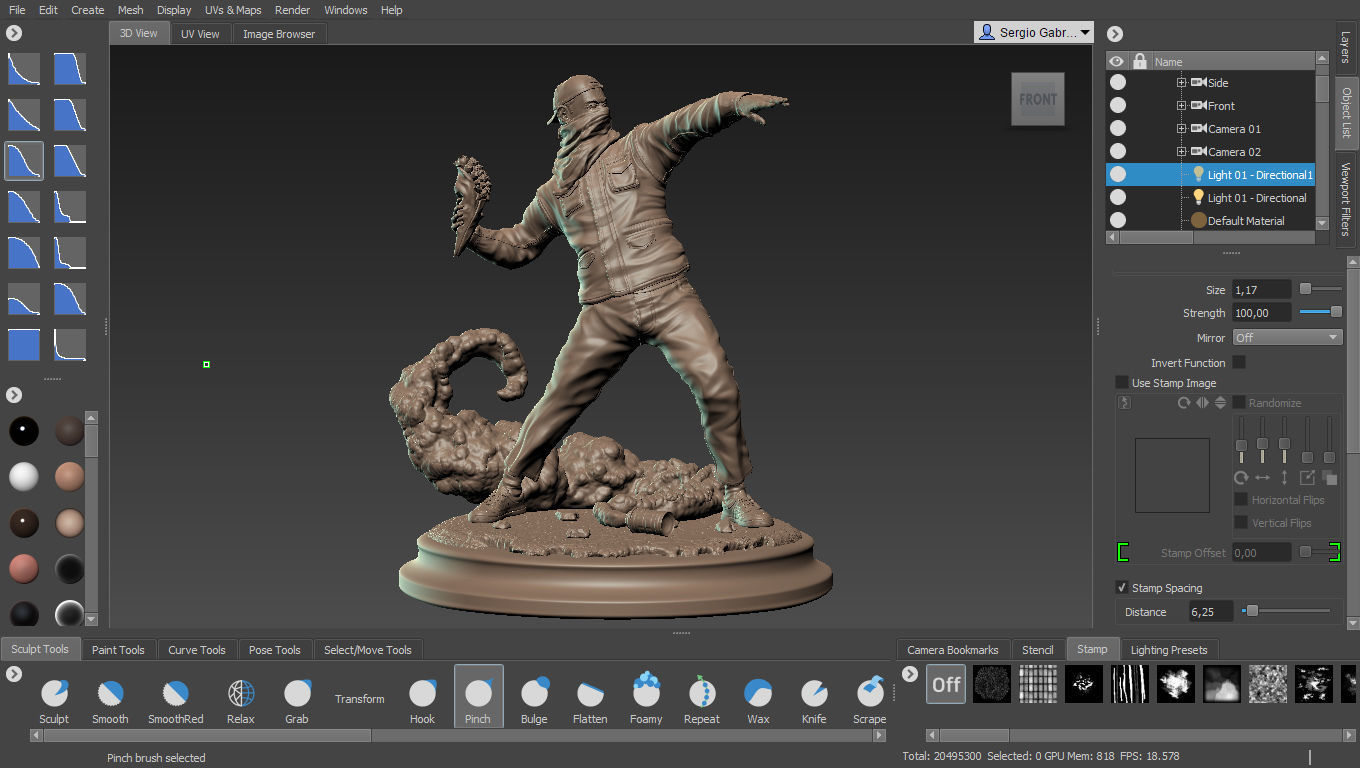Expand the Front camera node

pyautogui.click(x=1181, y=105)
